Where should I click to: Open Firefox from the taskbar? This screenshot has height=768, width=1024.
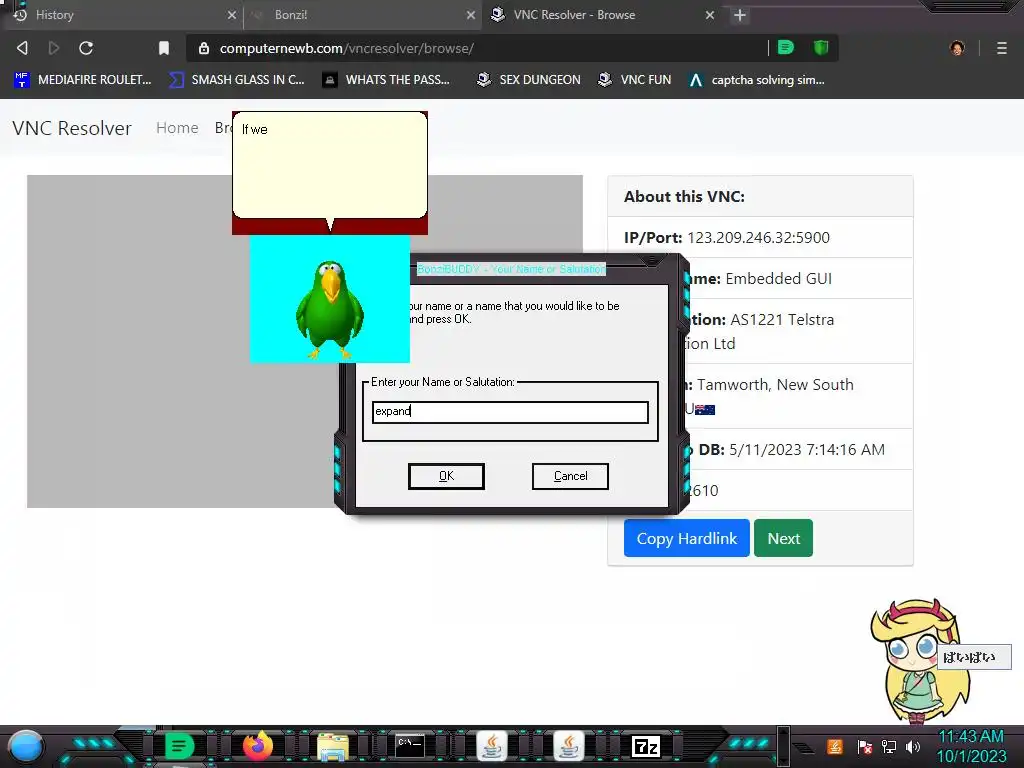coord(257,746)
